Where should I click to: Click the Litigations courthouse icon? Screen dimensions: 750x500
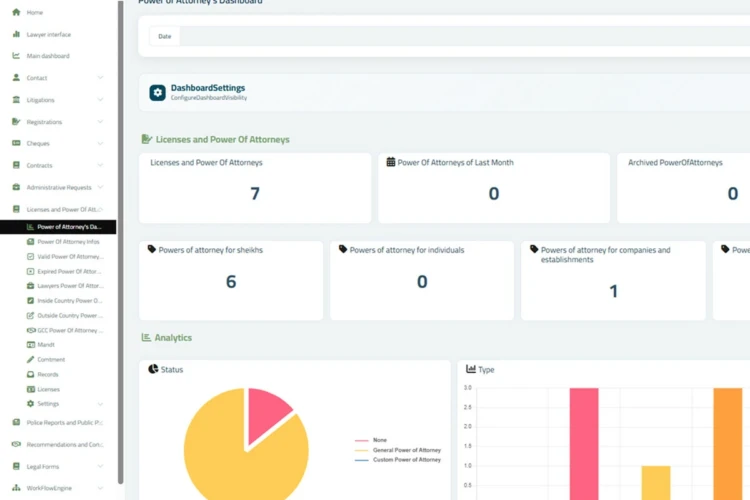pyautogui.click(x=16, y=100)
